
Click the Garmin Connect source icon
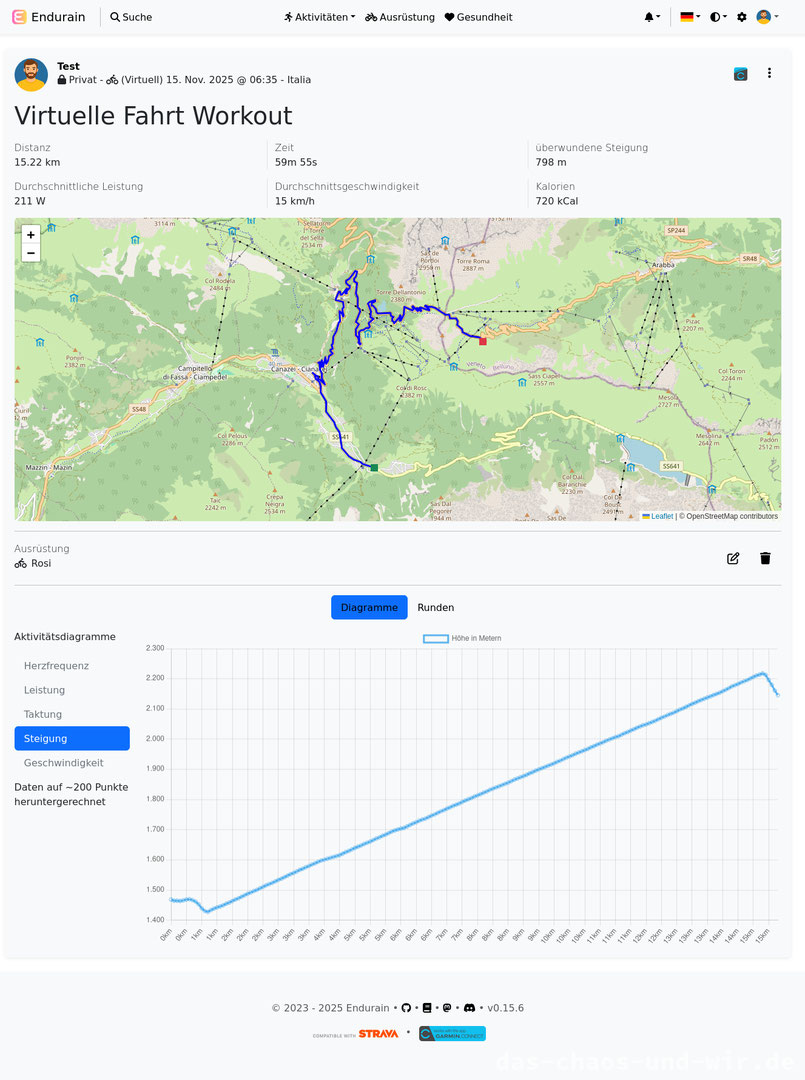(741, 73)
